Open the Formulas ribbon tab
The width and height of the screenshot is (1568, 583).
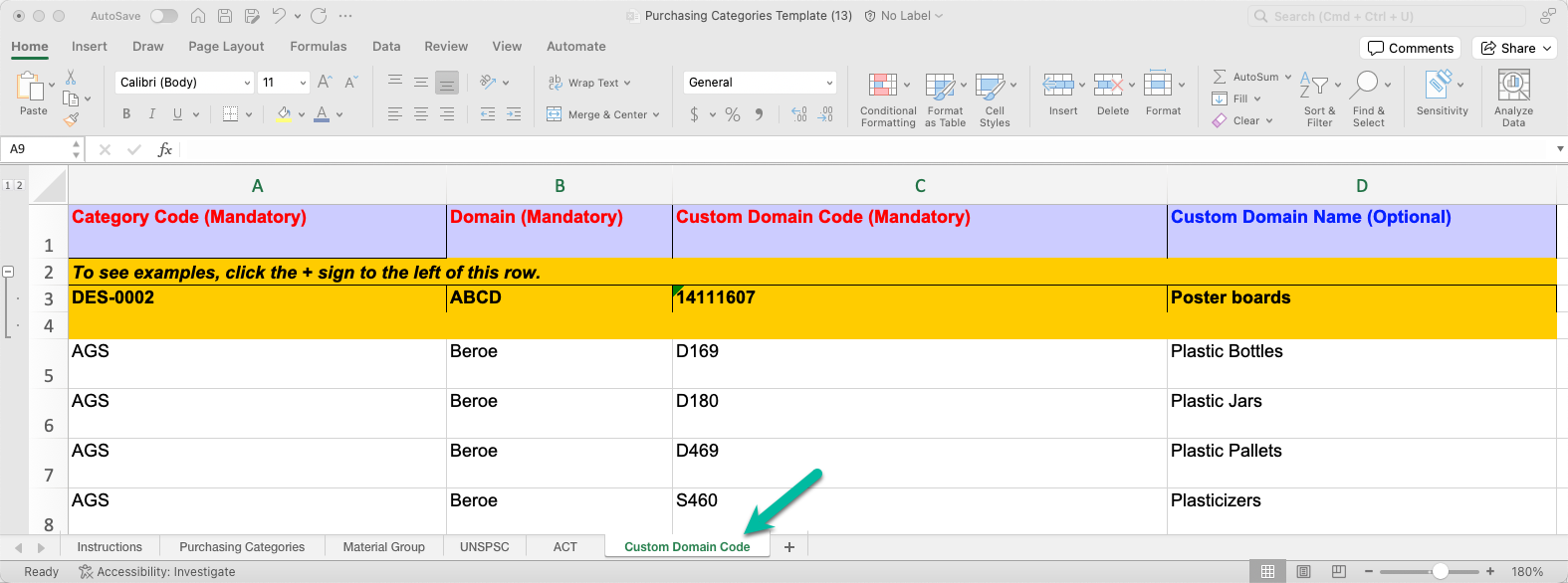coord(318,47)
